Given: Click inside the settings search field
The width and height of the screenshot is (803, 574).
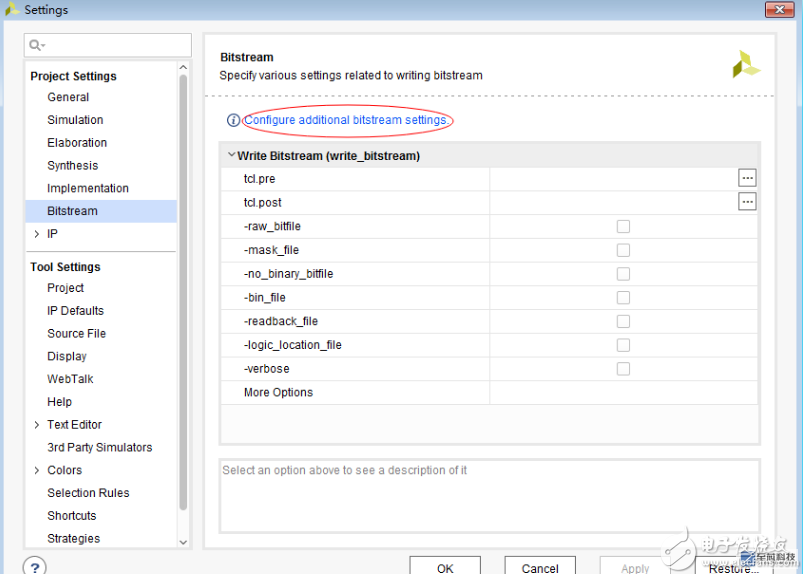Looking at the screenshot, I should point(108,45).
